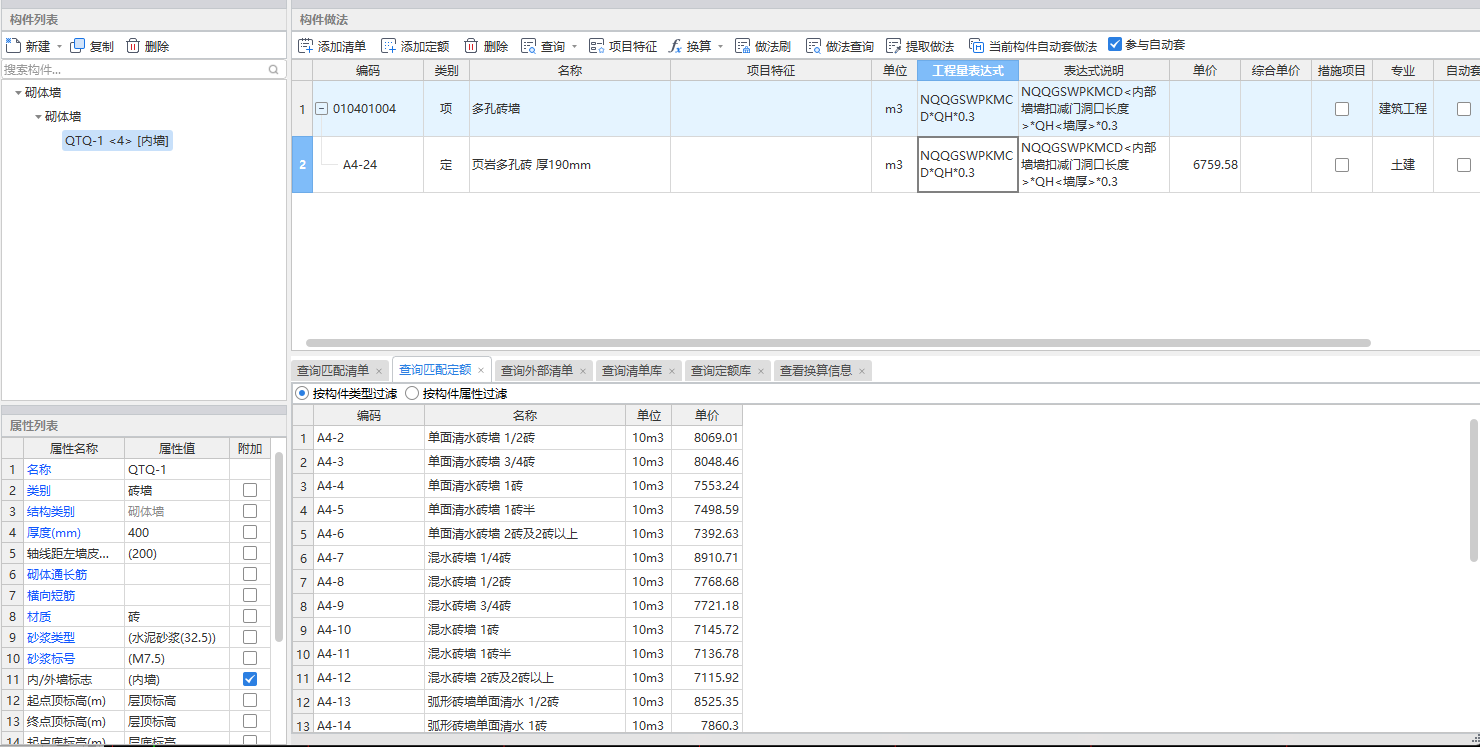Toggle 参与自动套 checkbox
Viewport: 1480px width, 747px height.
pyautogui.click(x=1115, y=45)
